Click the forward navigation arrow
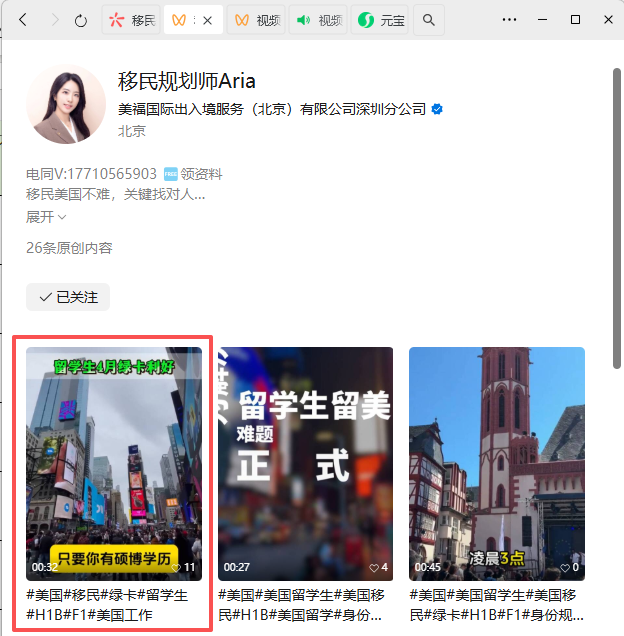This screenshot has height=636, width=624. coord(55,19)
